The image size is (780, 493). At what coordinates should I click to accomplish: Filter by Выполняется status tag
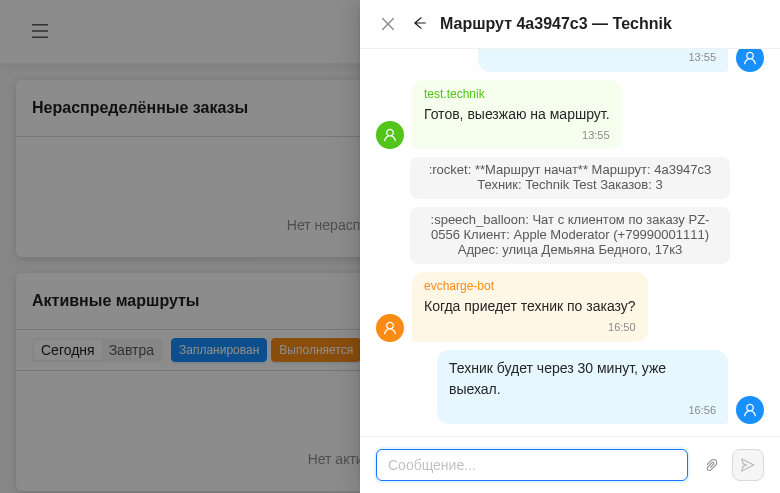315,350
